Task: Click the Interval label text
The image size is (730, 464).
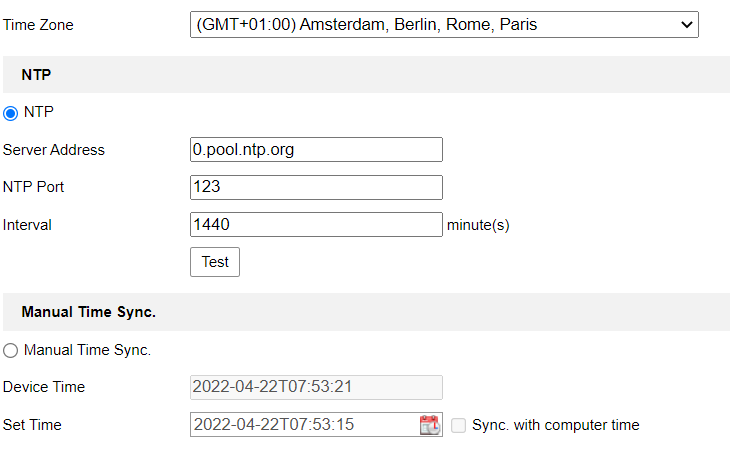Action: (x=27, y=225)
